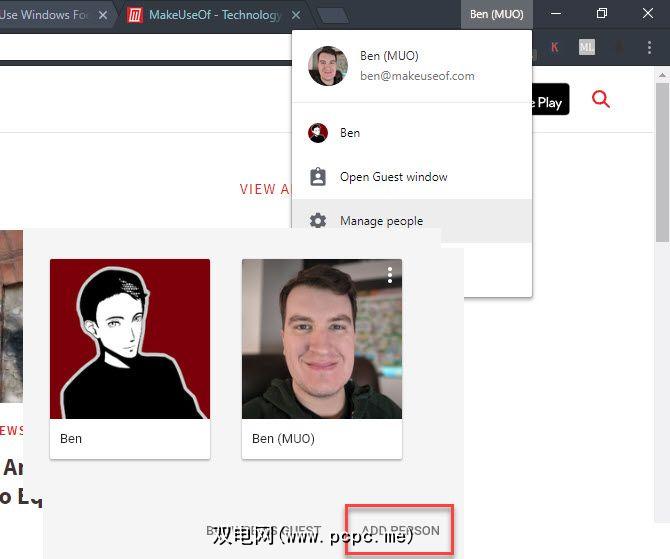This screenshot has width=670, height=559.
Task: Click the Play store badge button
Action: (x=550, y=99)
